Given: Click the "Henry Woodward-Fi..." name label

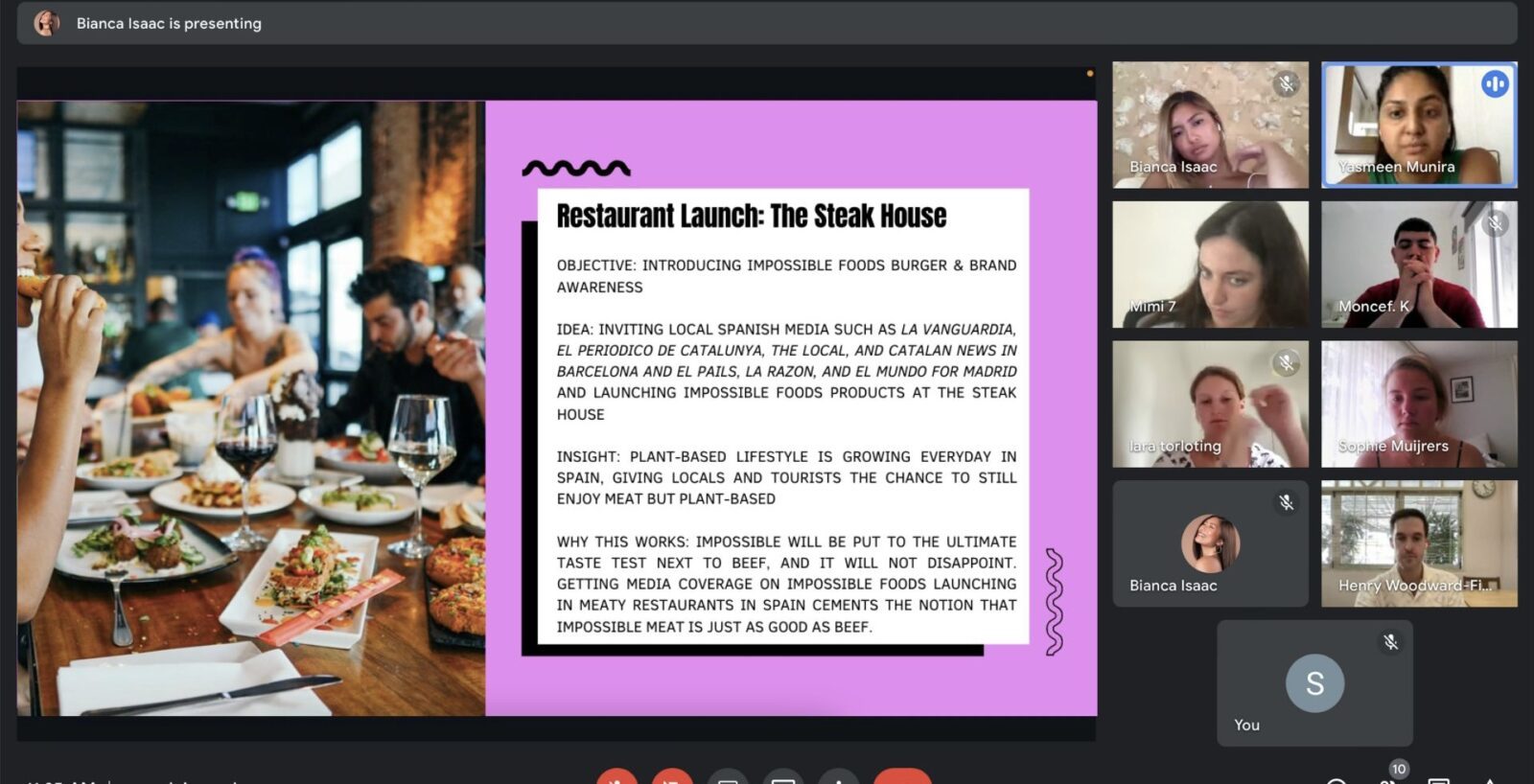Looking at the screenshot, I should [x=1415, y=585].
